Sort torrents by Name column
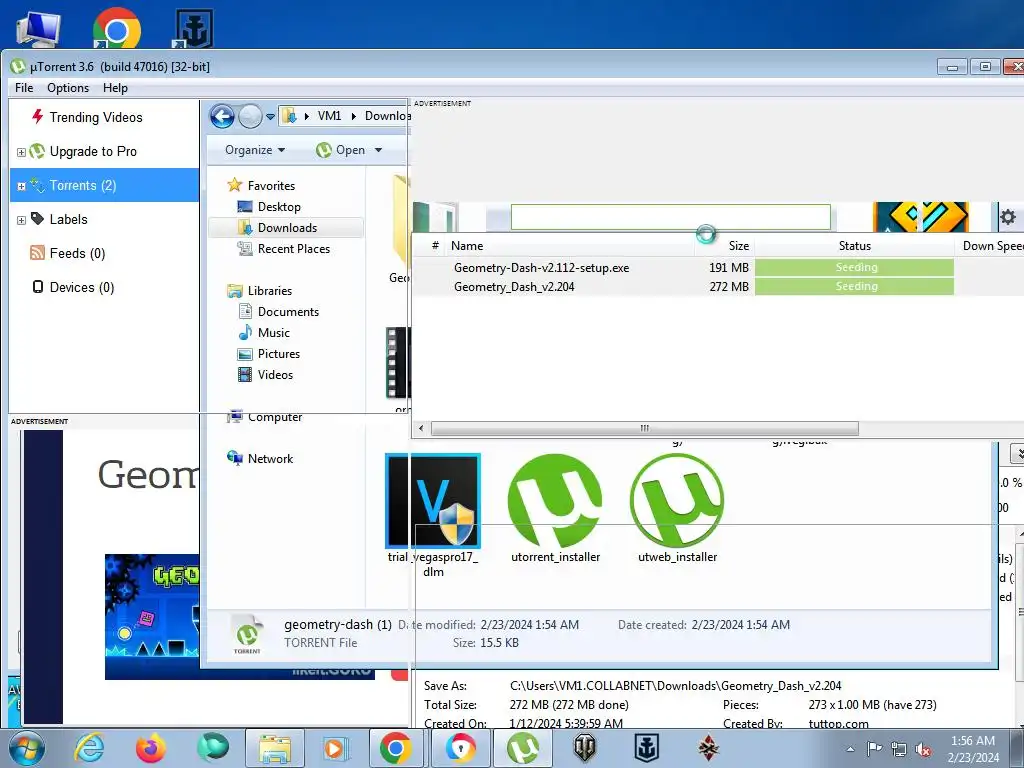The height and width of the screenshot is (768, 1024). coord(467,246)
